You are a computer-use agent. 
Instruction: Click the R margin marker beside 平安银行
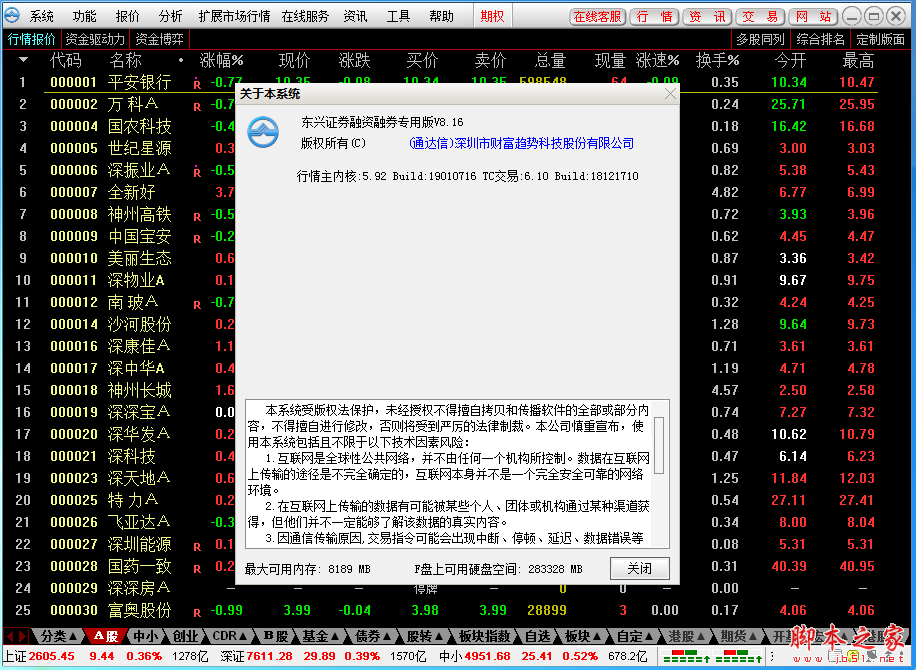[x=197, y=84]
